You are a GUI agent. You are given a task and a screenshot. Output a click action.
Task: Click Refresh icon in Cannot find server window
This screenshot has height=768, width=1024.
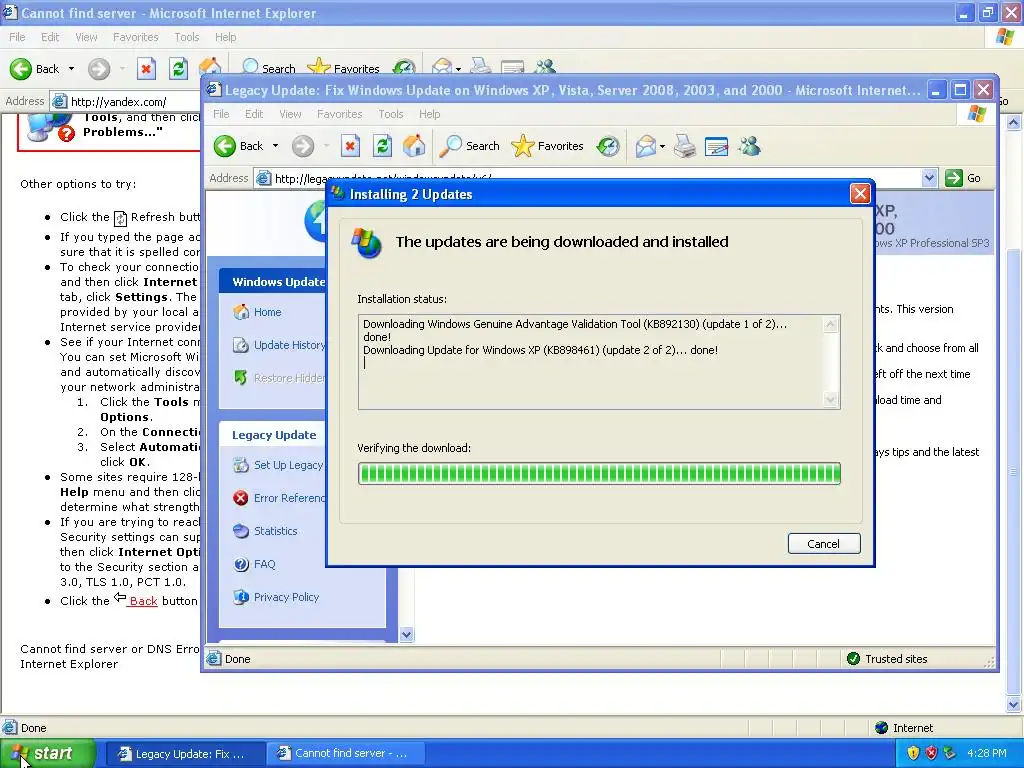point(178,69)
